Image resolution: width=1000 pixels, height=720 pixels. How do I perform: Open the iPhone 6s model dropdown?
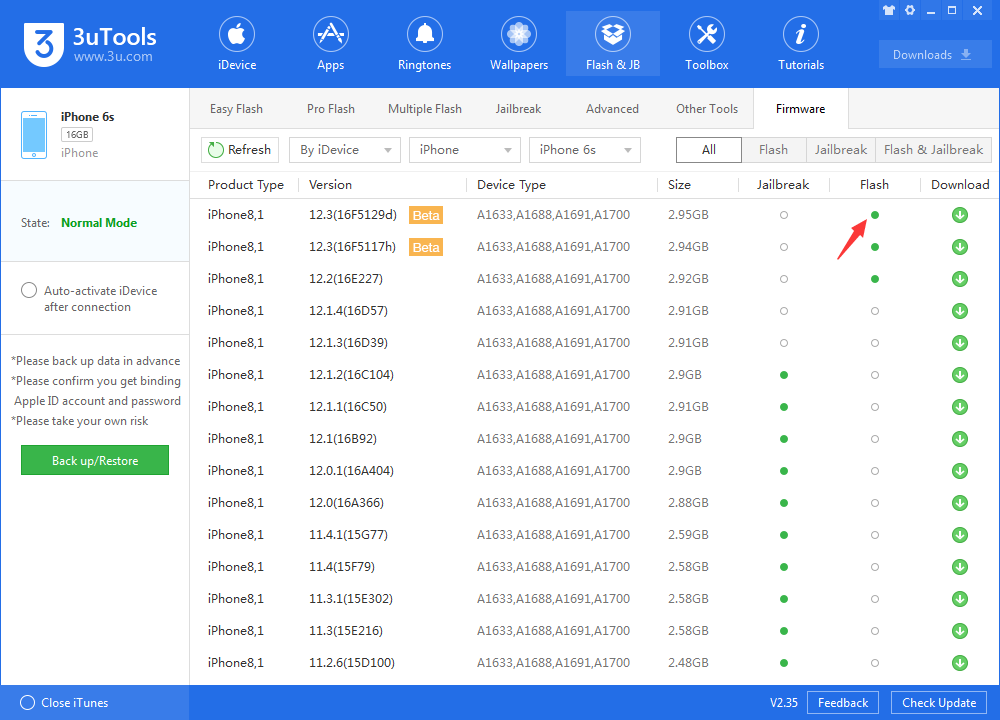pyautogui.click(x=585, y=150)
